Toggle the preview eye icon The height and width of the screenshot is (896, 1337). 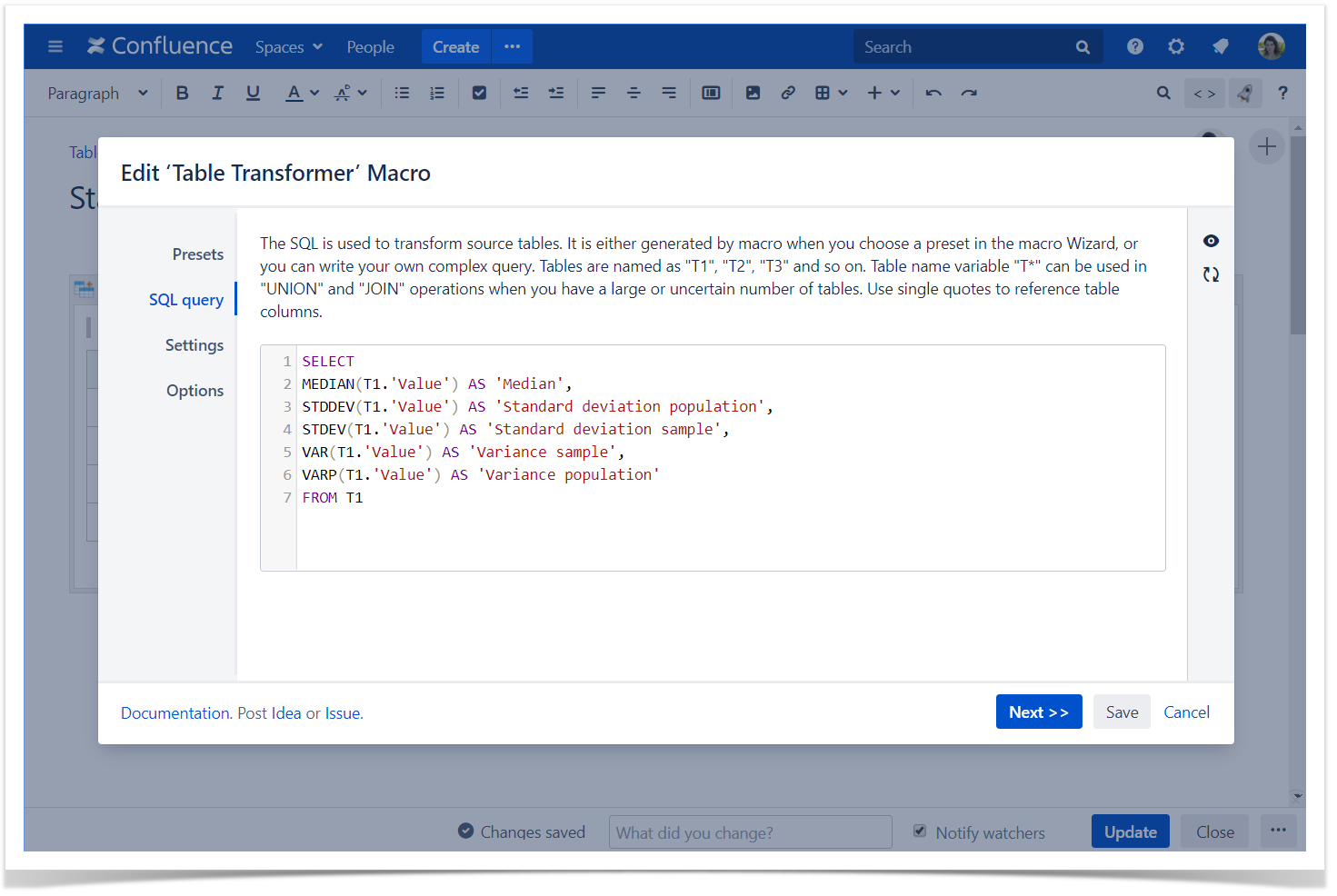(x=1211, y=241)
